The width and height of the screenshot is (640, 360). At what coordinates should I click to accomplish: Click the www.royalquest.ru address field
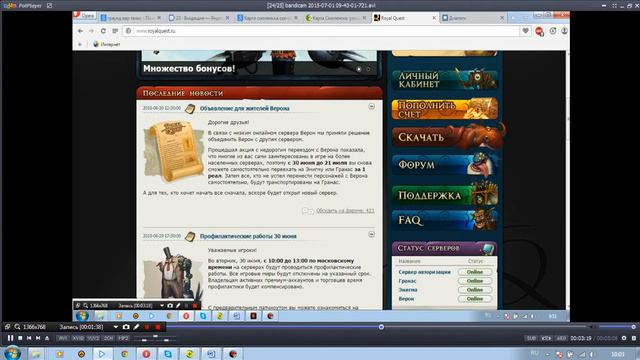pos(320,31)
